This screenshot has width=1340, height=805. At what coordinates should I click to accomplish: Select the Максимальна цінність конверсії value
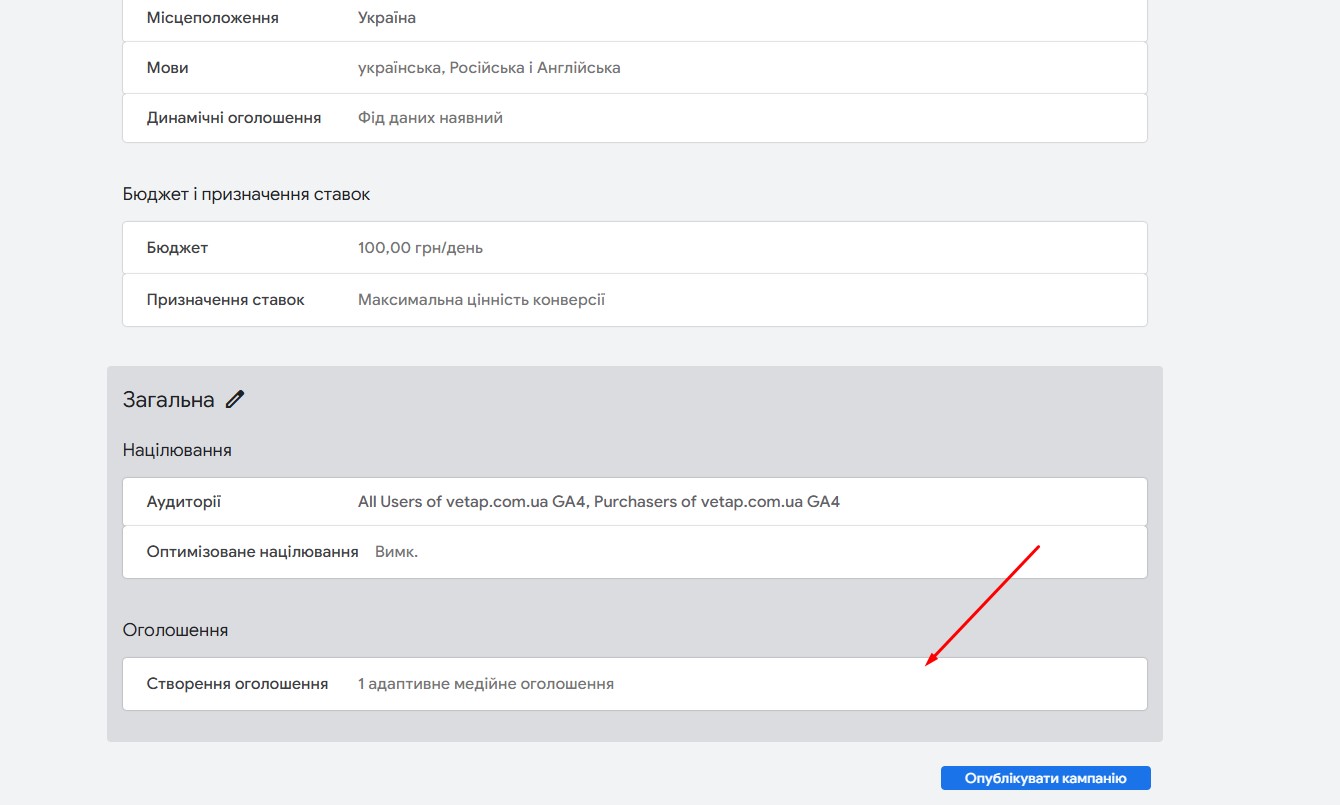coord(481,300)
